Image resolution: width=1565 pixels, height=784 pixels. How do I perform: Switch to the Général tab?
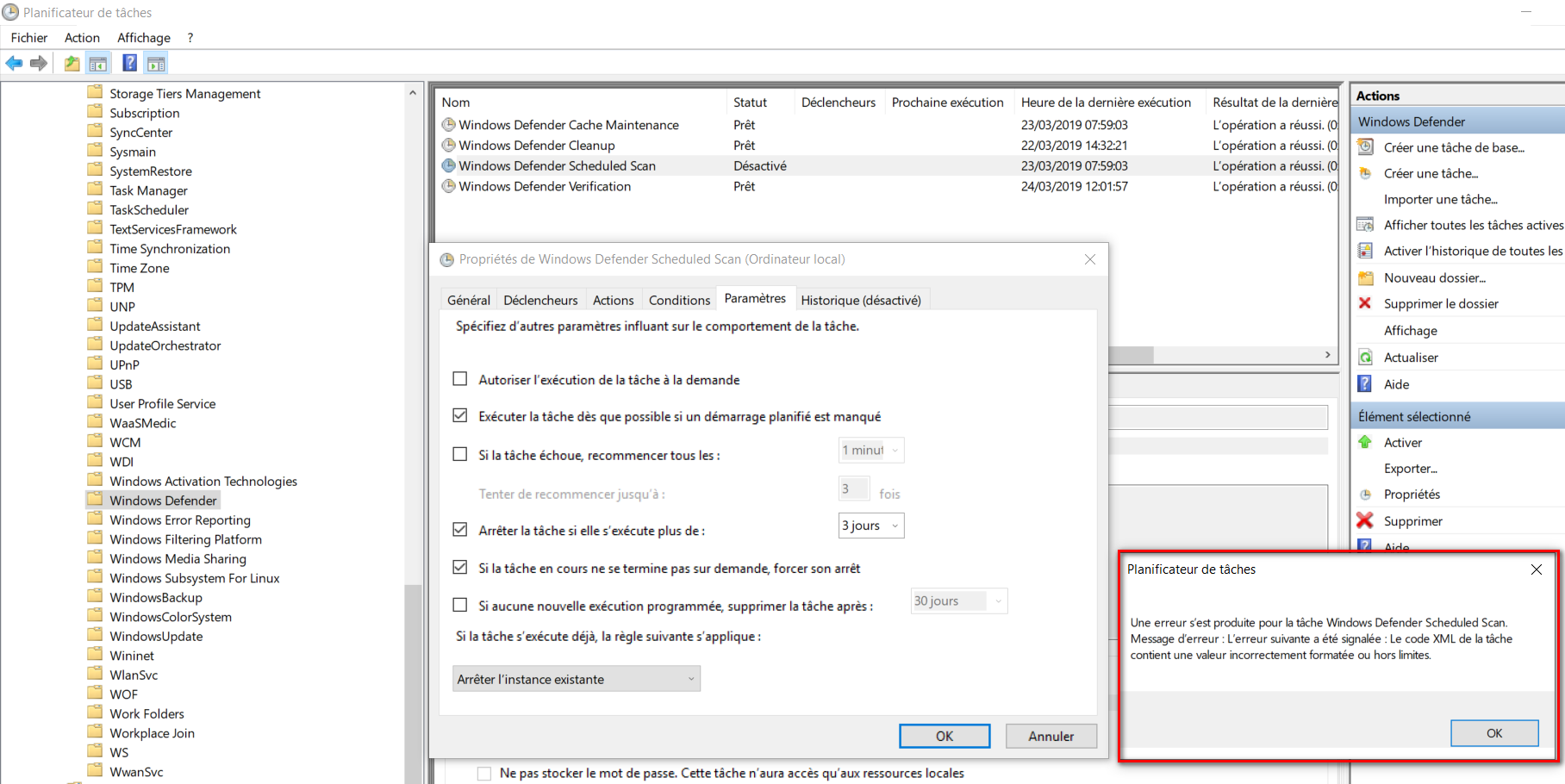[469, 300]
